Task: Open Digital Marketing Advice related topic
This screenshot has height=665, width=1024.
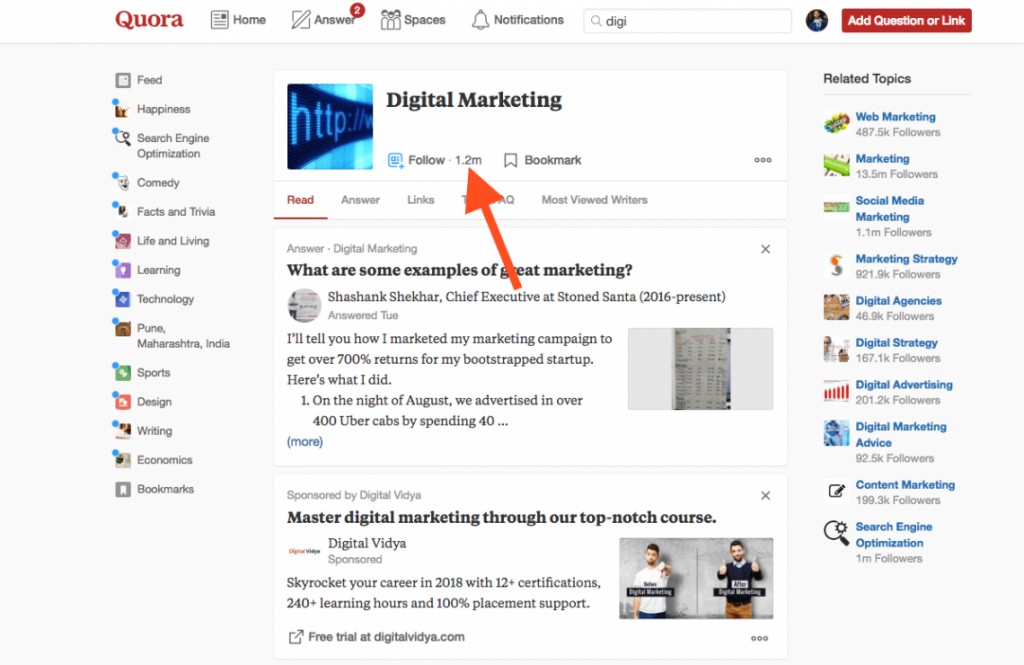Action: tap(901, 434)
